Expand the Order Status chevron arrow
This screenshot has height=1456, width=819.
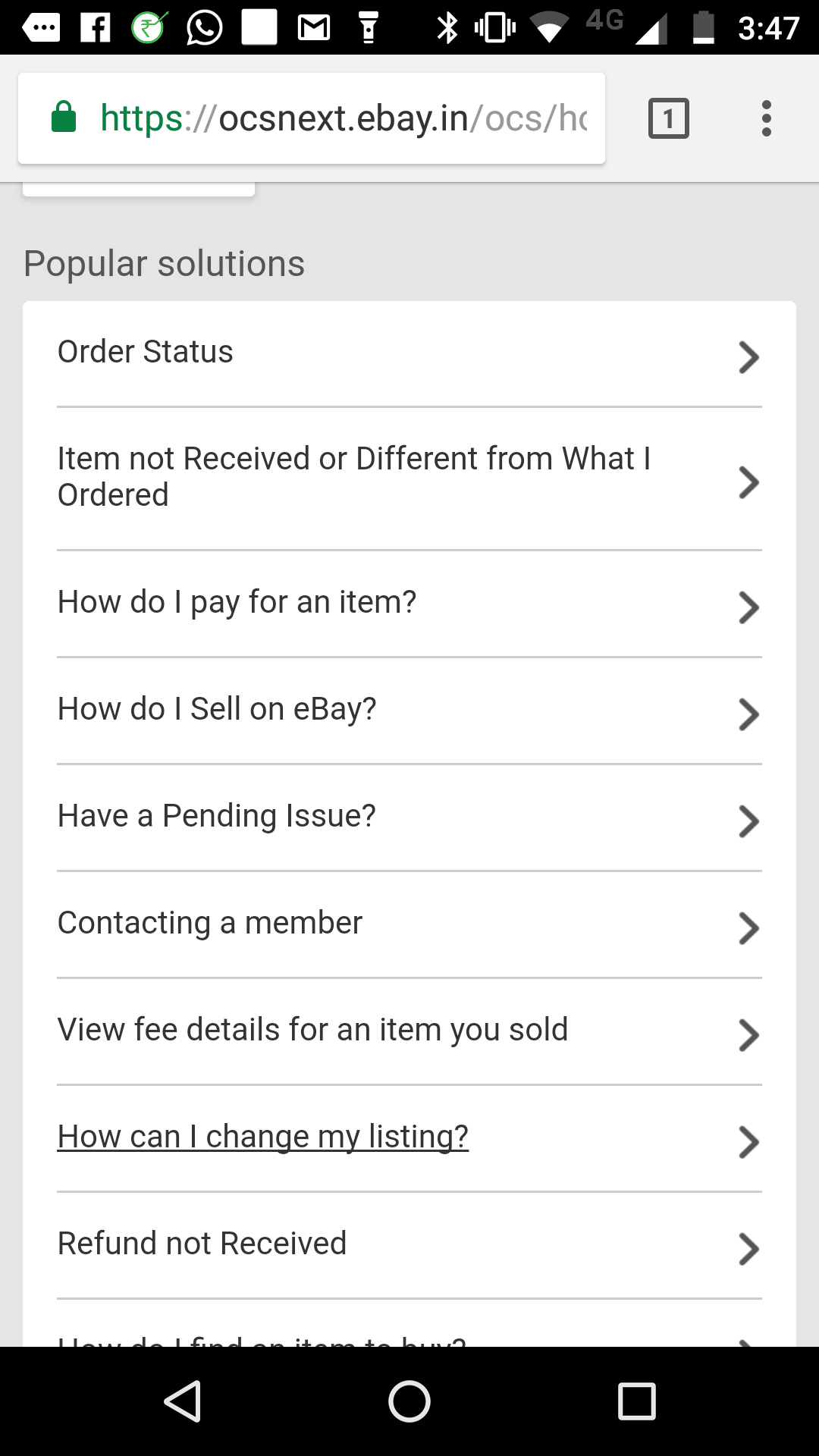click(748, 357)
